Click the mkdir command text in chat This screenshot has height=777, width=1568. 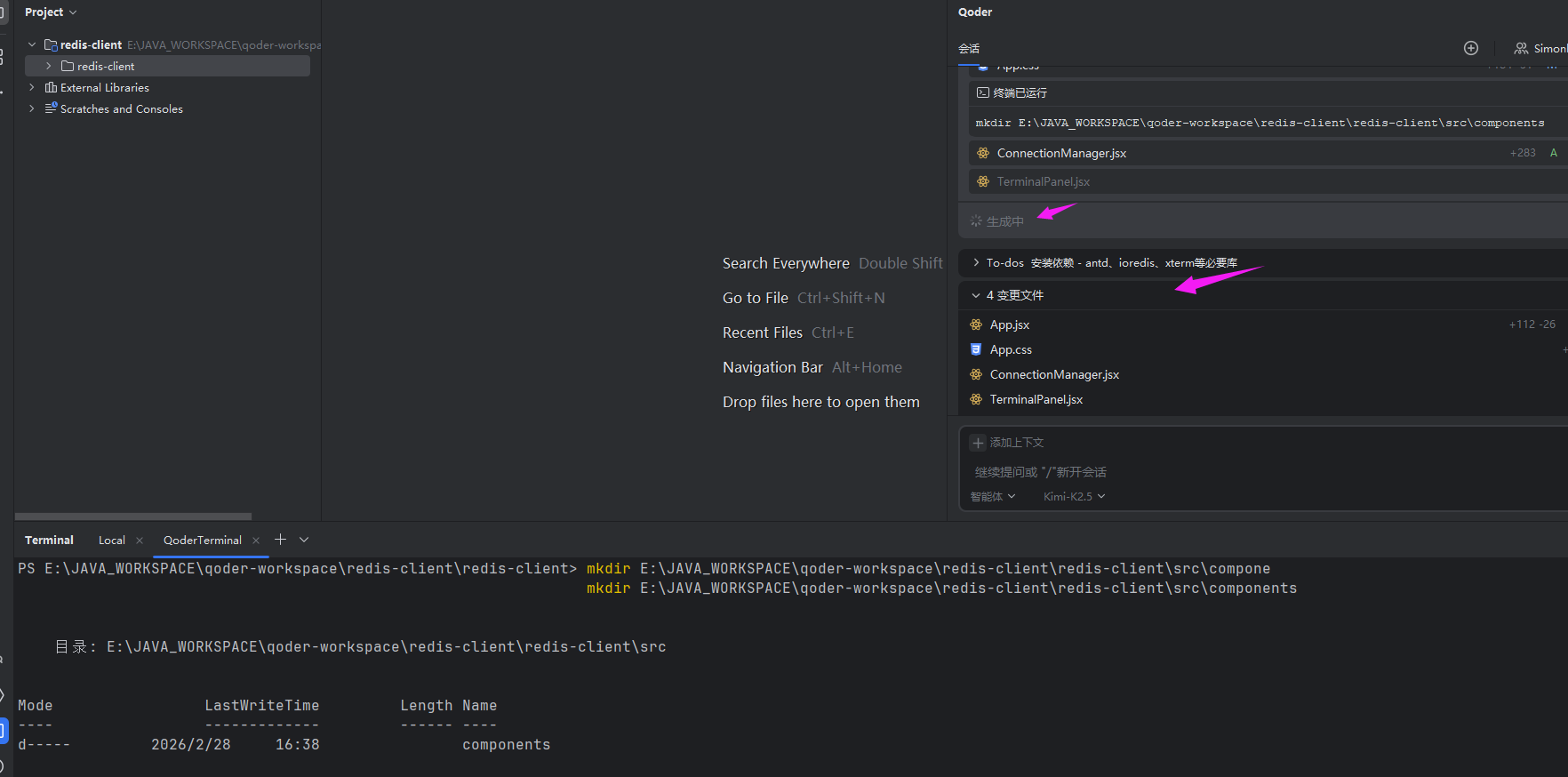coord(1260,123)
